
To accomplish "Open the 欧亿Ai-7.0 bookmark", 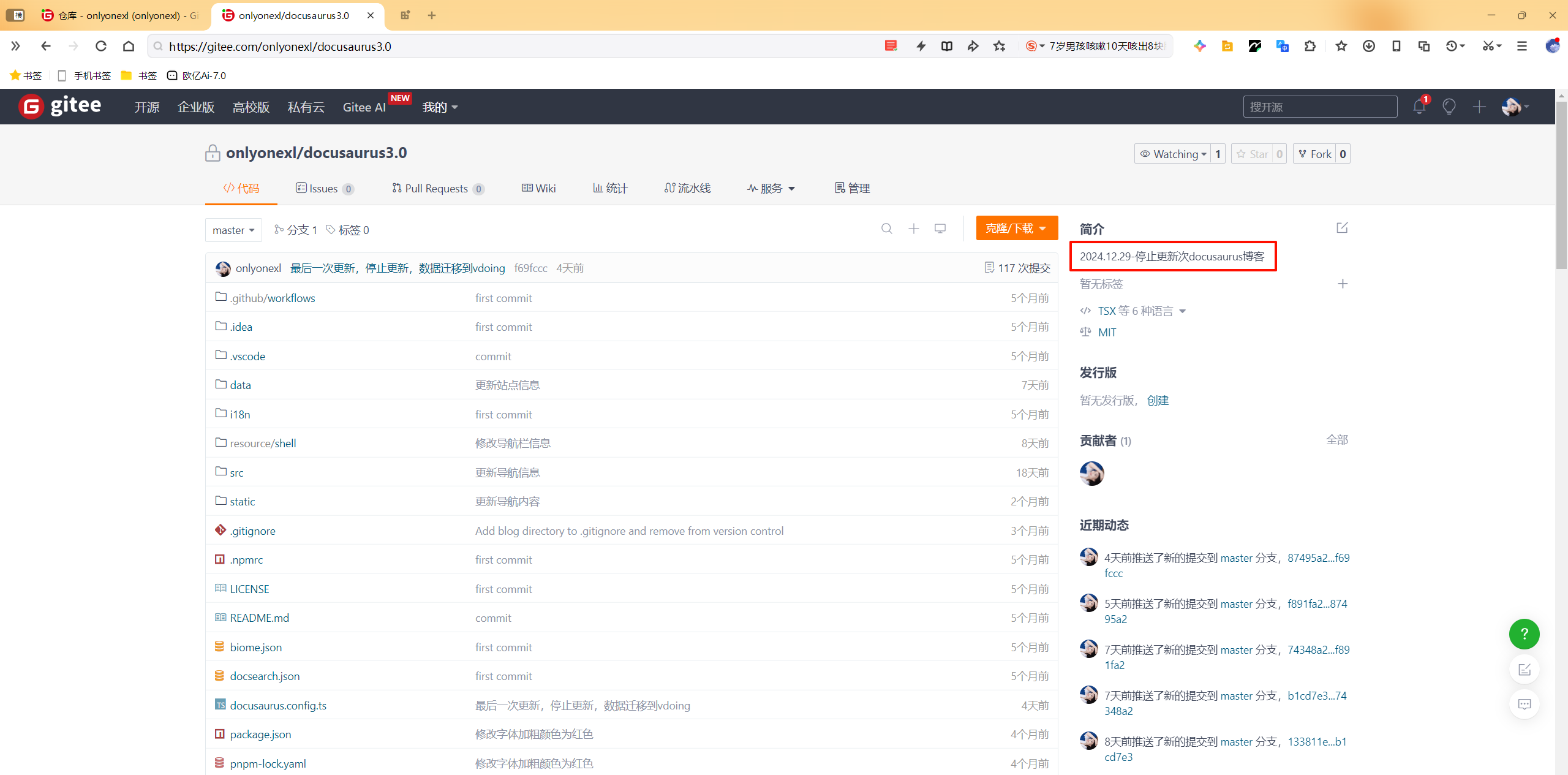I will click(x=197, y=75).
